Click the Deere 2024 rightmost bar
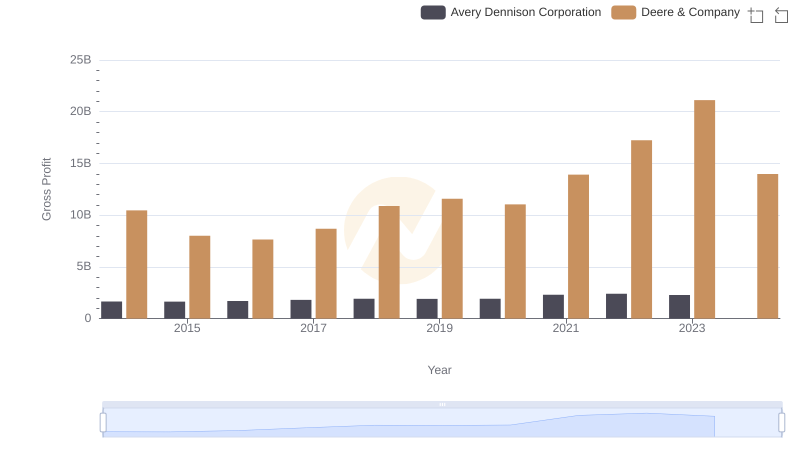Screen dimensions: 800x461 767,246
